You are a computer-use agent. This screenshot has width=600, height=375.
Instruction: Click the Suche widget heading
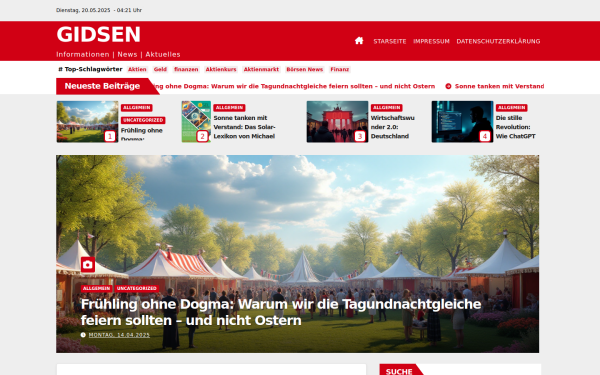pos(399,371)
